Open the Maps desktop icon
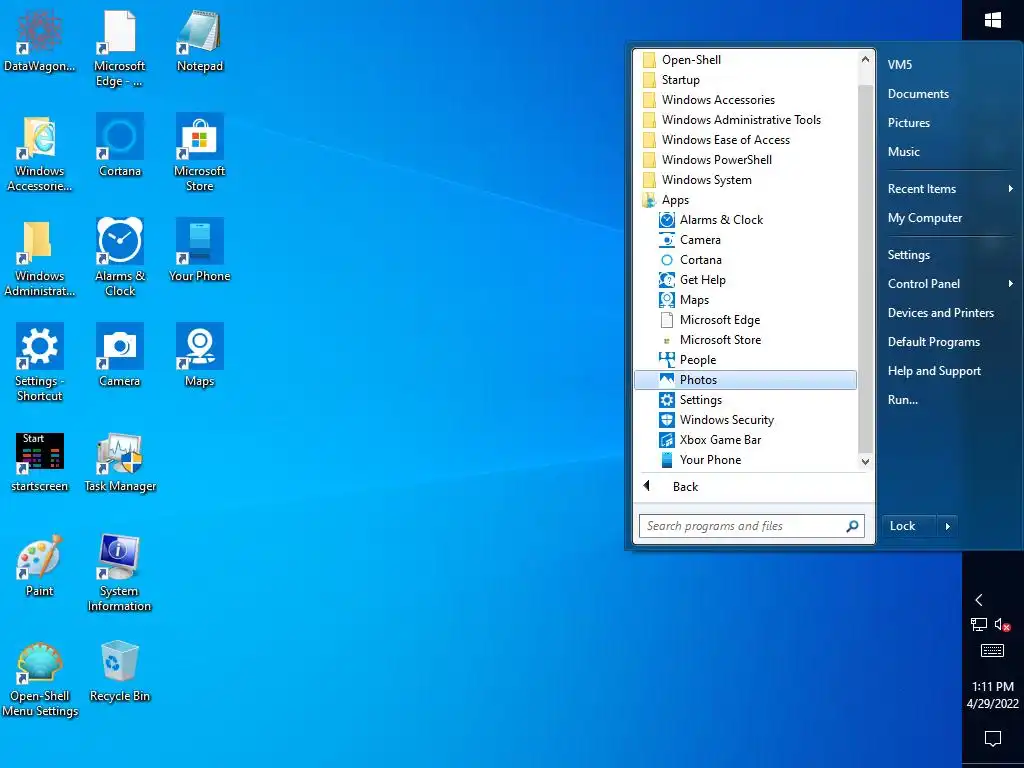Screen dimensions: 1024x768 tap(200, 355)
